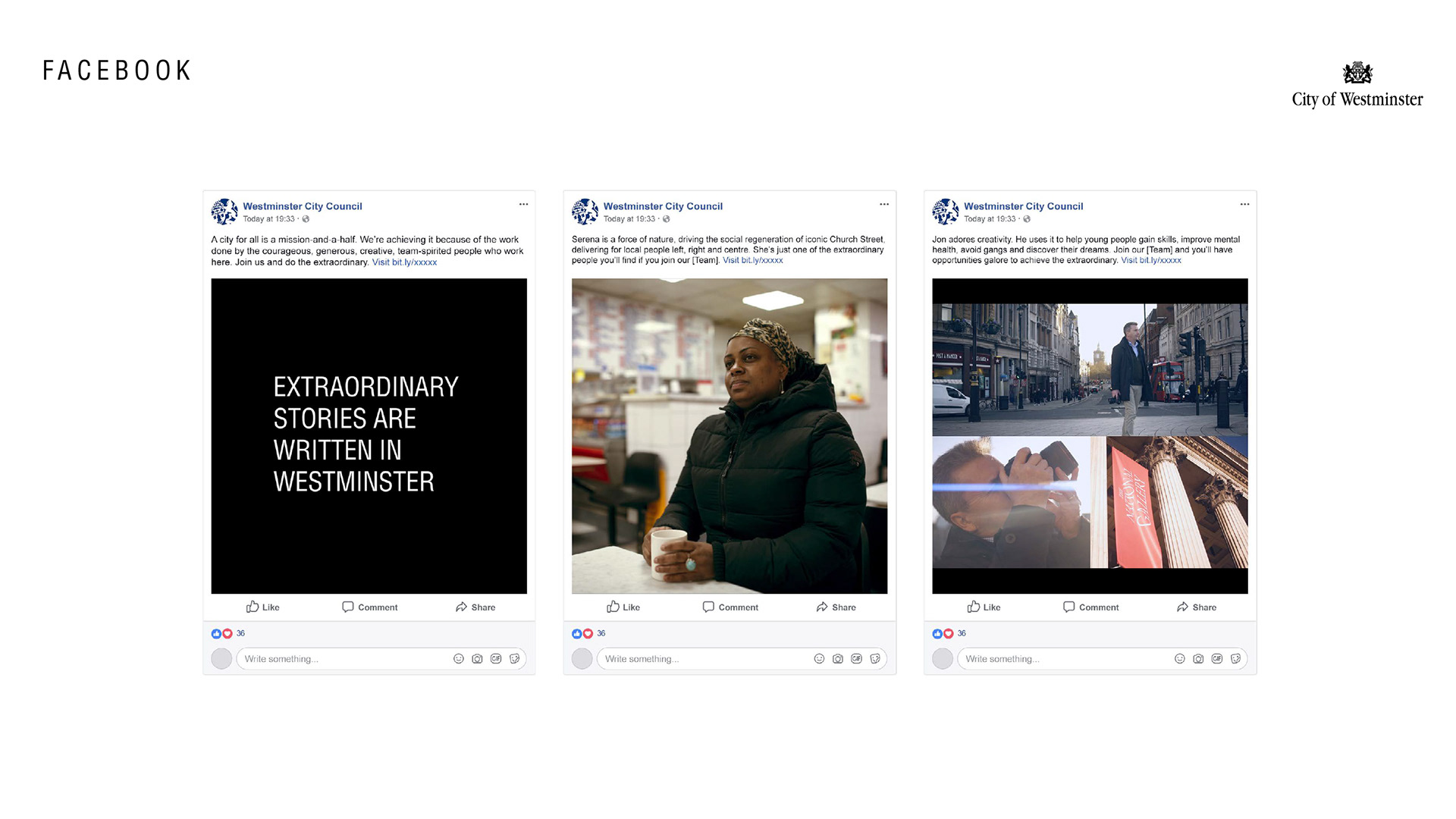The height and width of the screenshot is (819, 1456).
Task: Open Westminster City Council name on third post
Action: pyautogui.click(x=1023, y=206)
